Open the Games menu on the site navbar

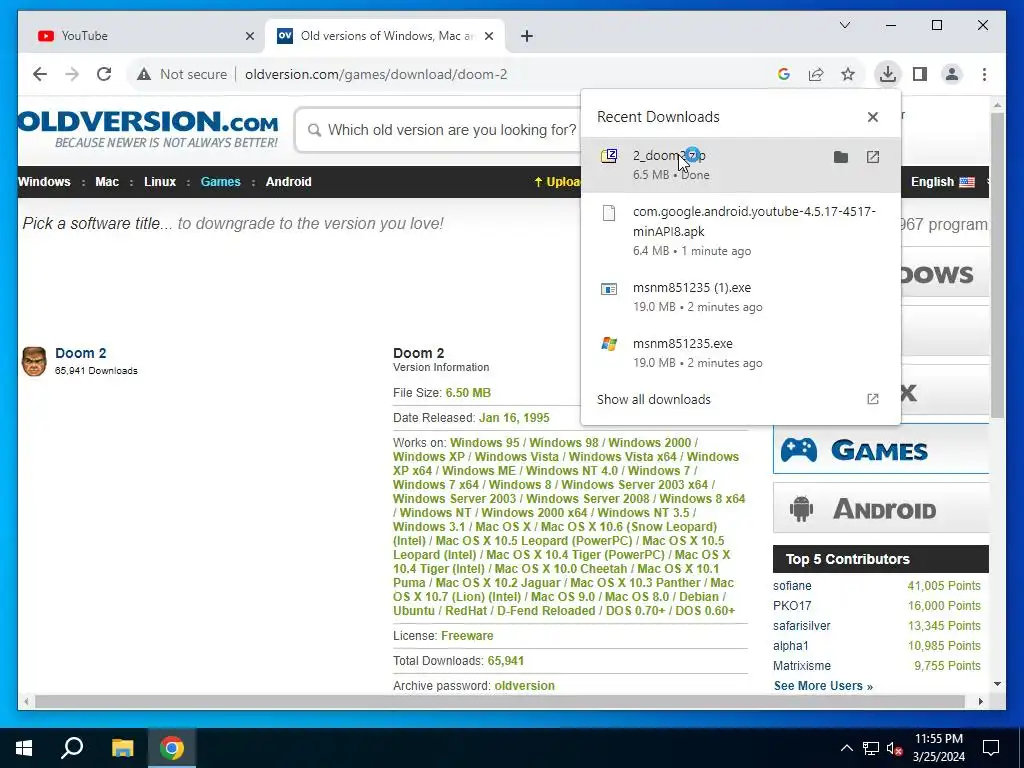tap(221, 182)
